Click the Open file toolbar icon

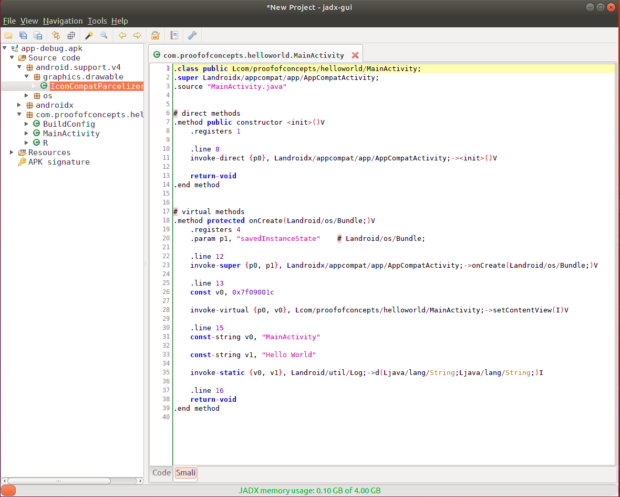click(x=8, y=35)
